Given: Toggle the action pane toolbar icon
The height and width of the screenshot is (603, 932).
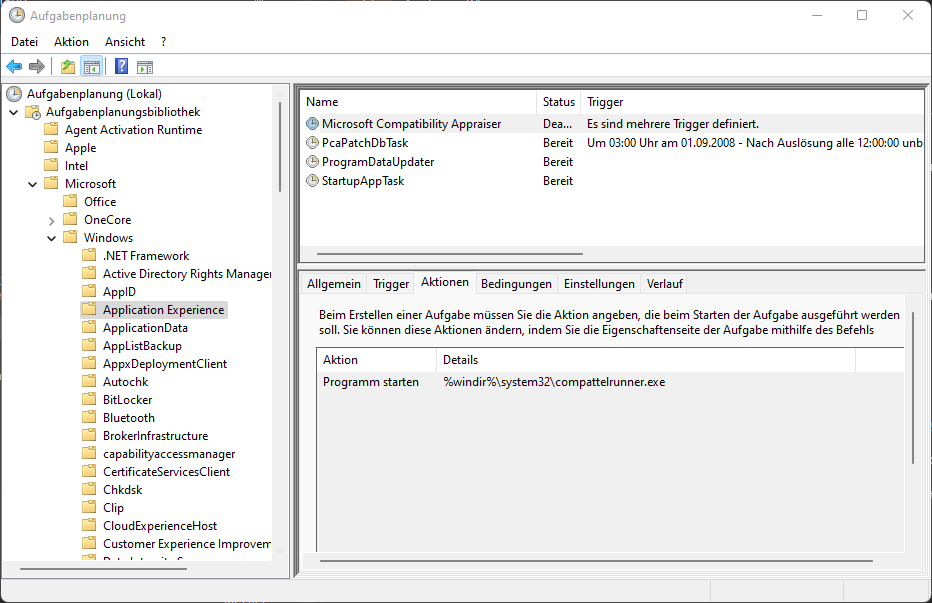Looking at the screenshot, I should 145,67.
